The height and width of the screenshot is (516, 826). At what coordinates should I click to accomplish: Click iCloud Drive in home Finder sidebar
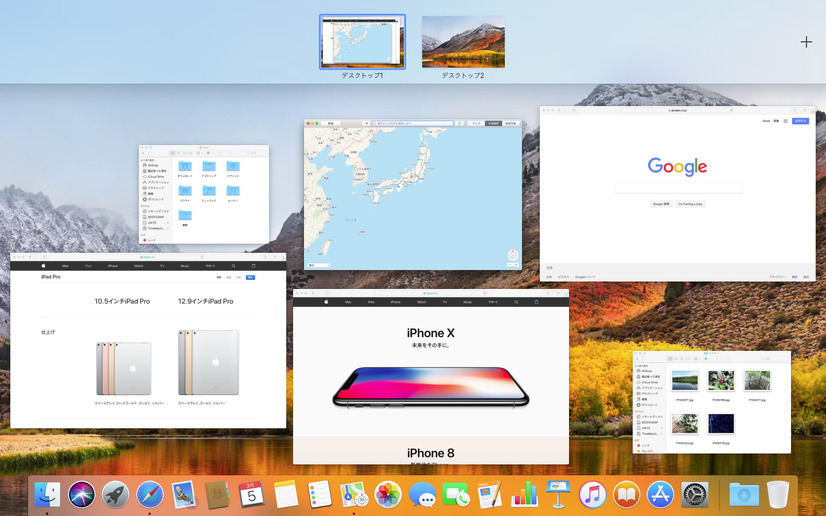point(154,177)
